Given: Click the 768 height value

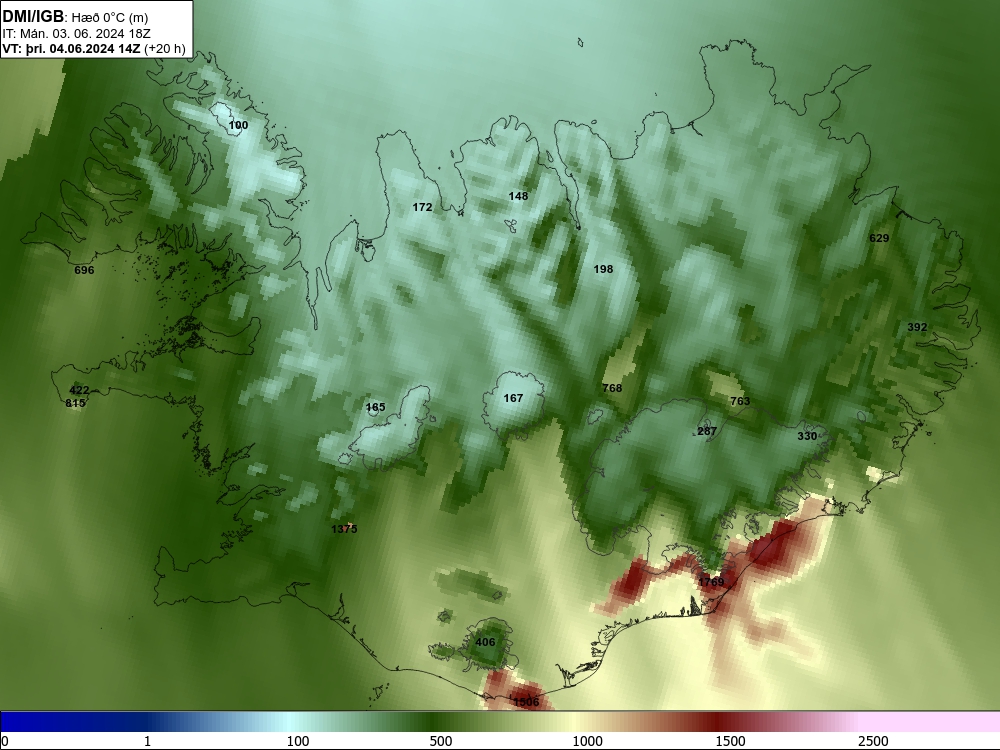Looking at the screenshot, I should pyautogui.click(x=612, y=388).
